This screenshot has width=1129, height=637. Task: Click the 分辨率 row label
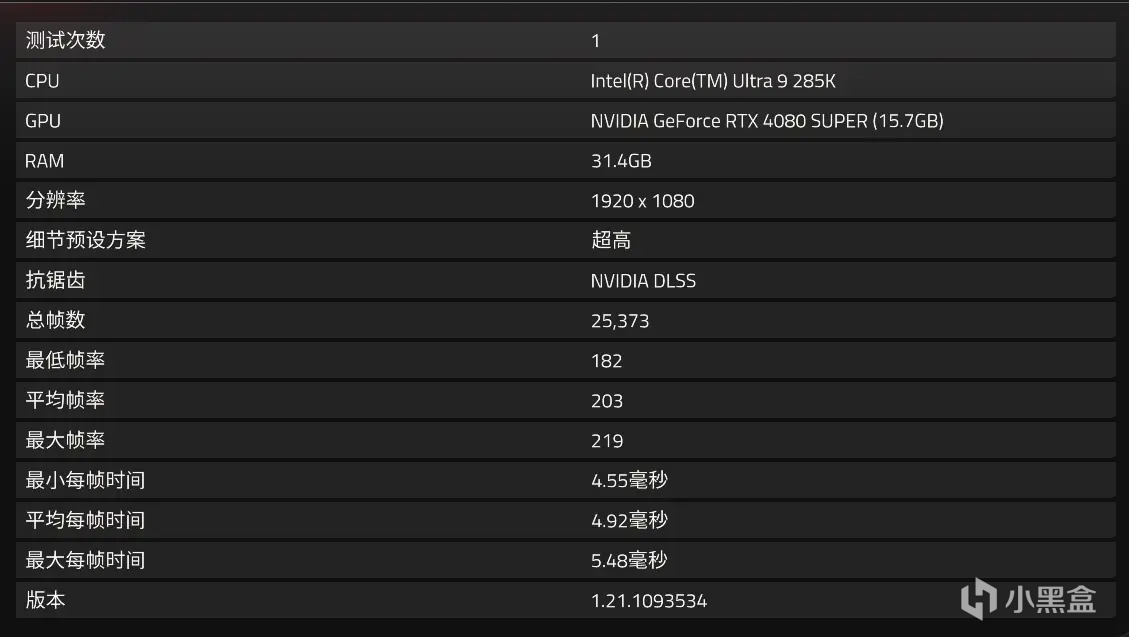point(55,201)
